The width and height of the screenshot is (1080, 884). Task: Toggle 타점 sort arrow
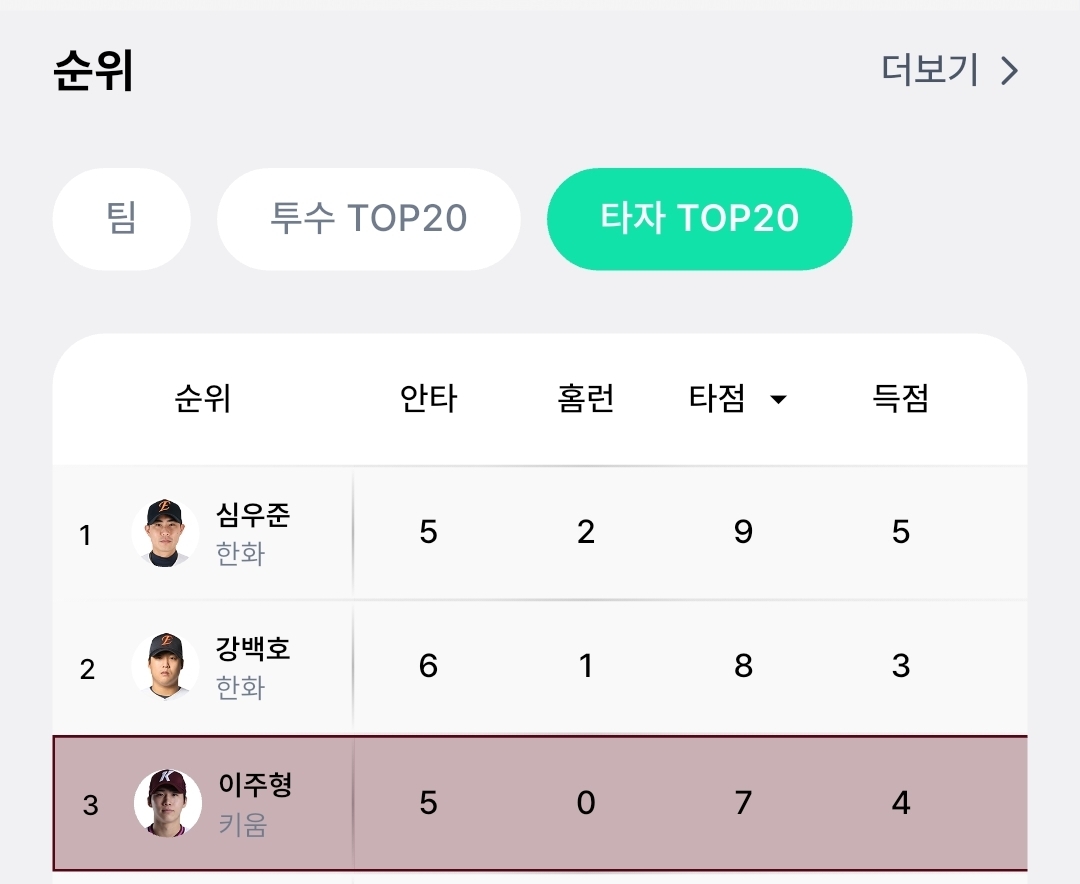pos(778,400)
